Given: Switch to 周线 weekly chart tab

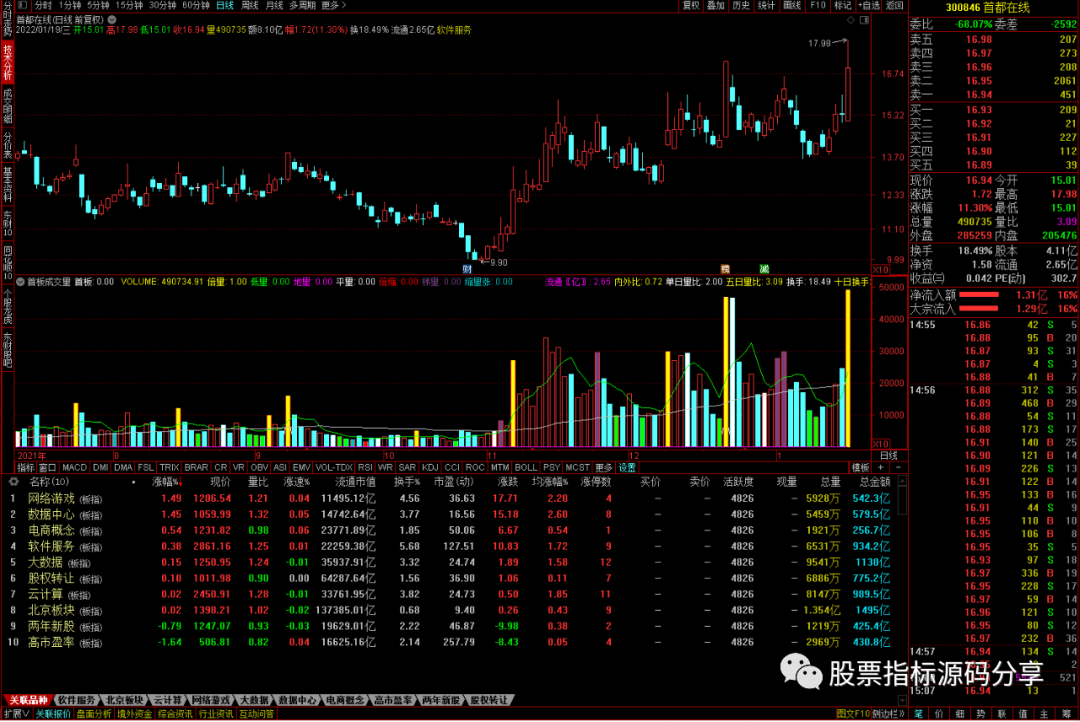Looking at the screenshot, I should pos(250,5).
